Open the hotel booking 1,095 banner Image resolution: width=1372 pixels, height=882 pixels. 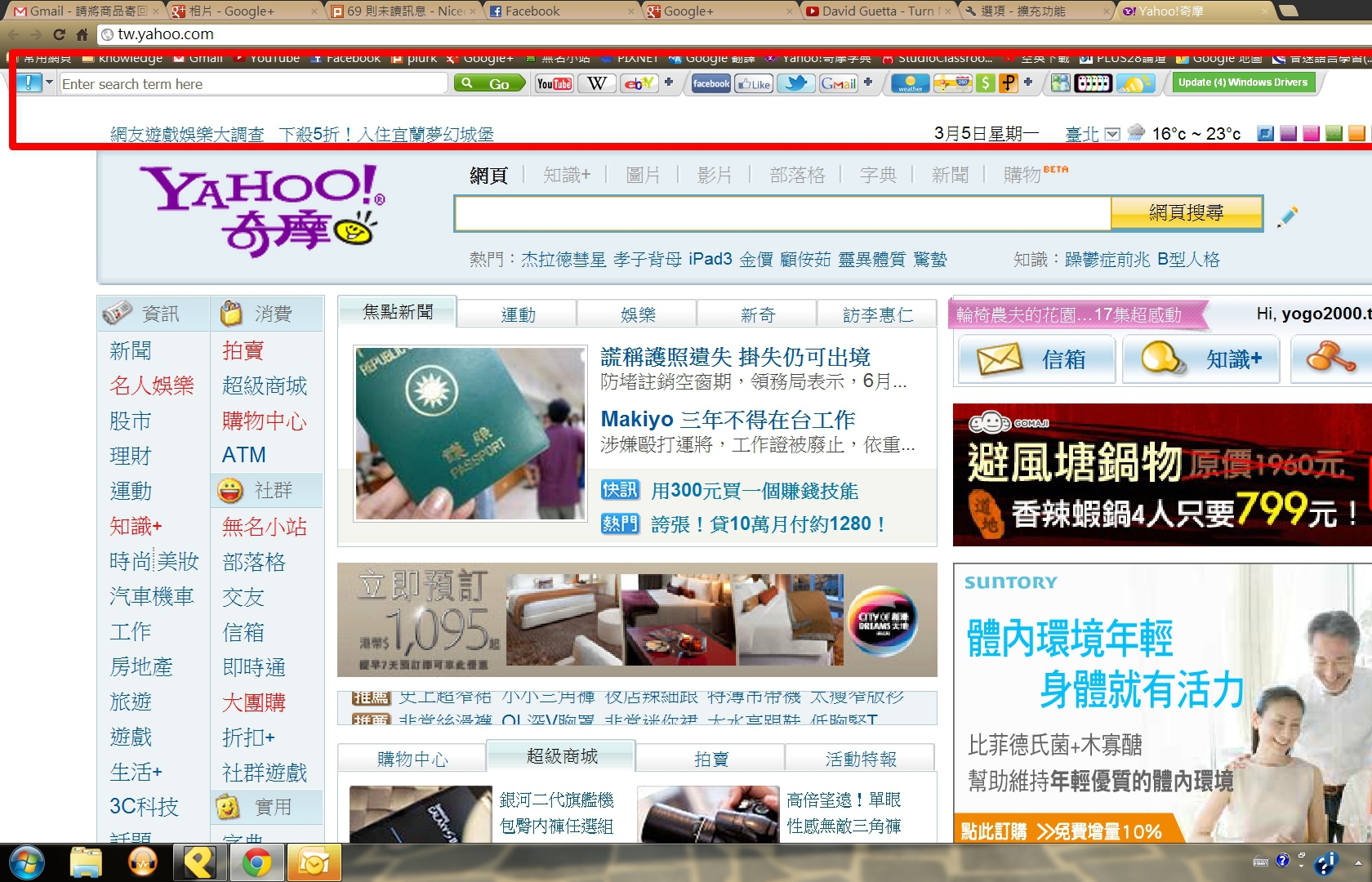click(x=637, y=620)
